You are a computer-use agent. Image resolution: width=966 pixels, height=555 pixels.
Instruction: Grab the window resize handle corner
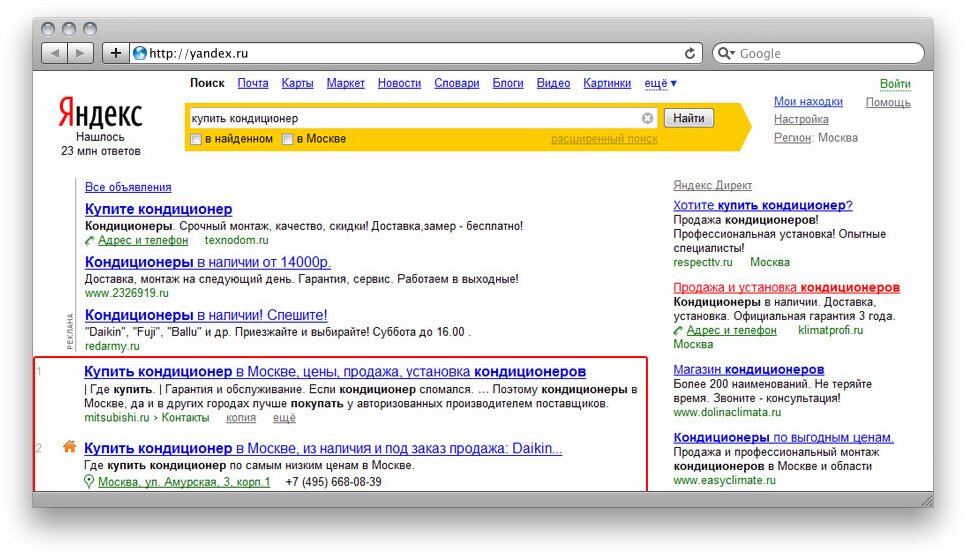click(x=927, y=500)
